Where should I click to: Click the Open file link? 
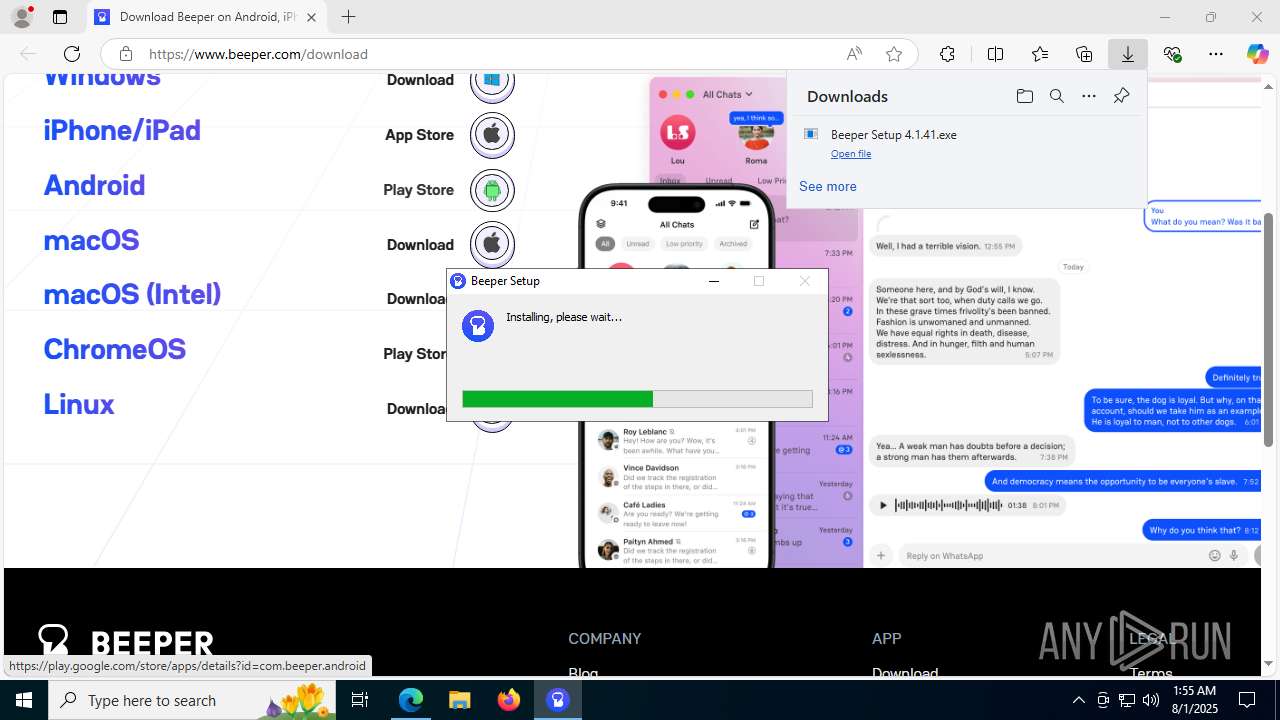pos(851,154)
